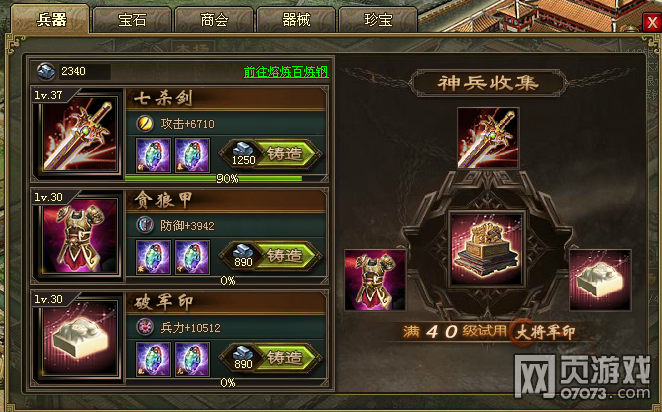Click the sword thumbnail atop 神兵收集 panel
Image resolution: width=662 pixels, height=412 pixels.
click(488, 138)
